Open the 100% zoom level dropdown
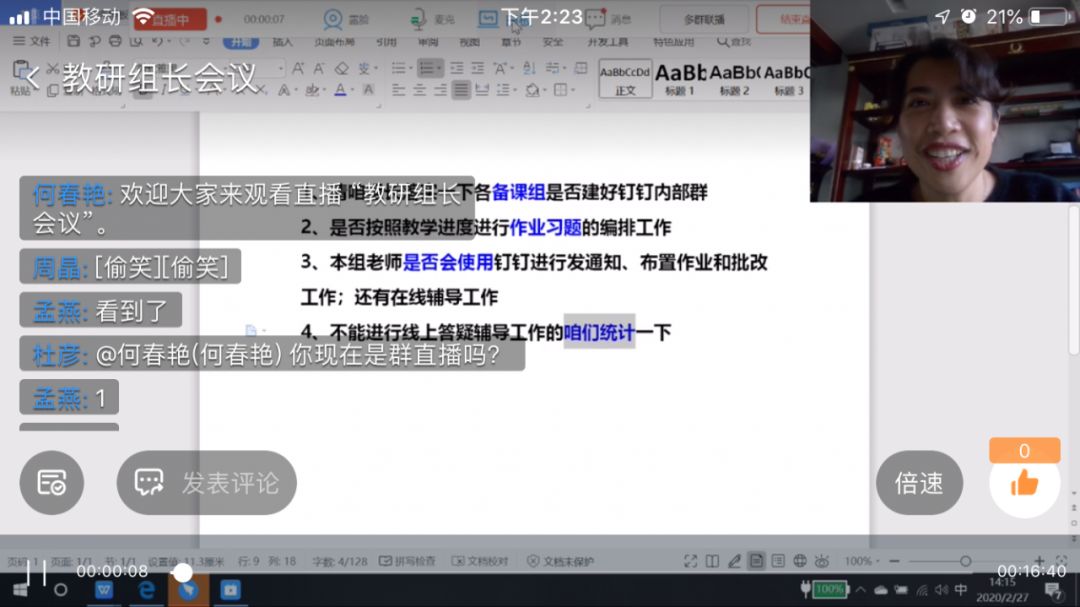The height and width of the screenshot is (607, 1080). [x=862, y=561]
